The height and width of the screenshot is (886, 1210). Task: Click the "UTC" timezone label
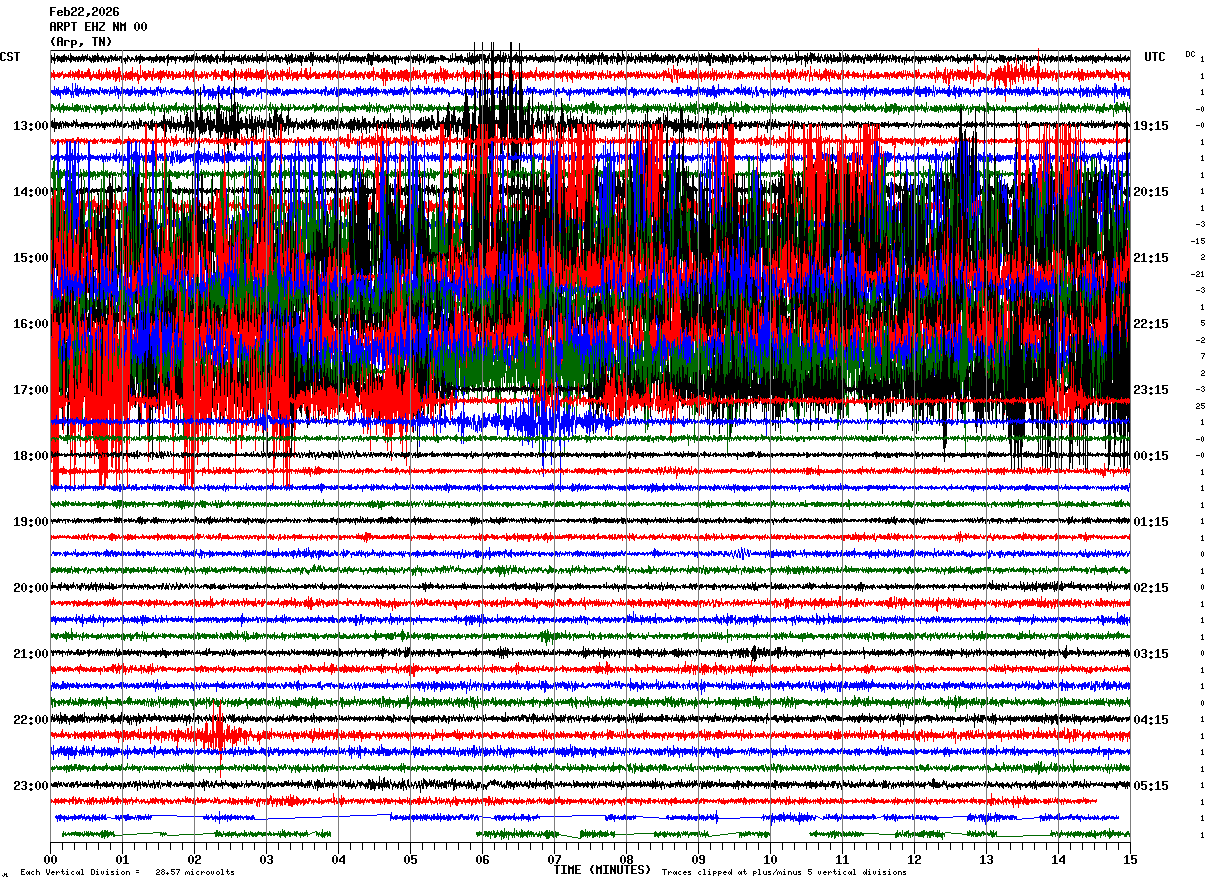point(1155,57)
